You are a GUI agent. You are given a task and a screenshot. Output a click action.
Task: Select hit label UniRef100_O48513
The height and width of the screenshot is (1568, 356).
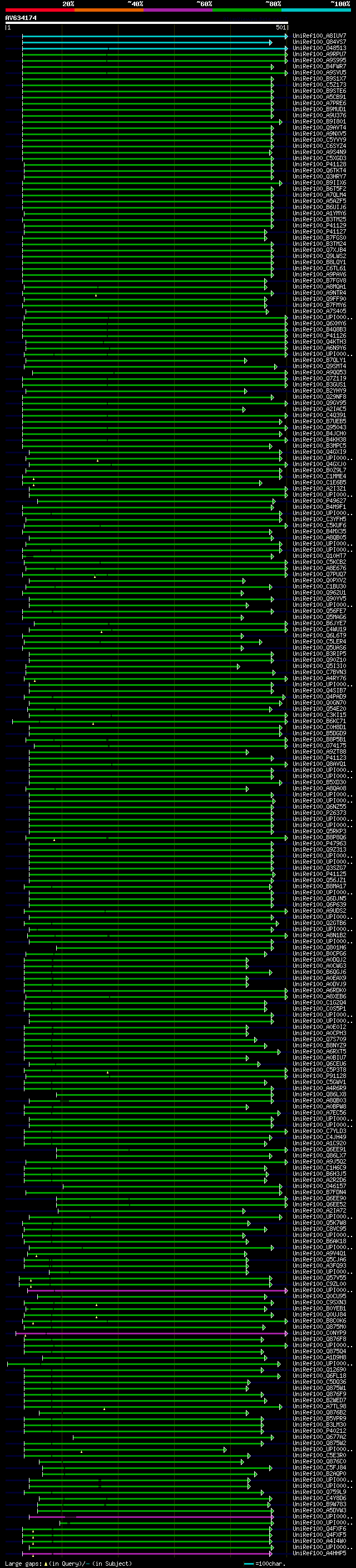[319, 48]
